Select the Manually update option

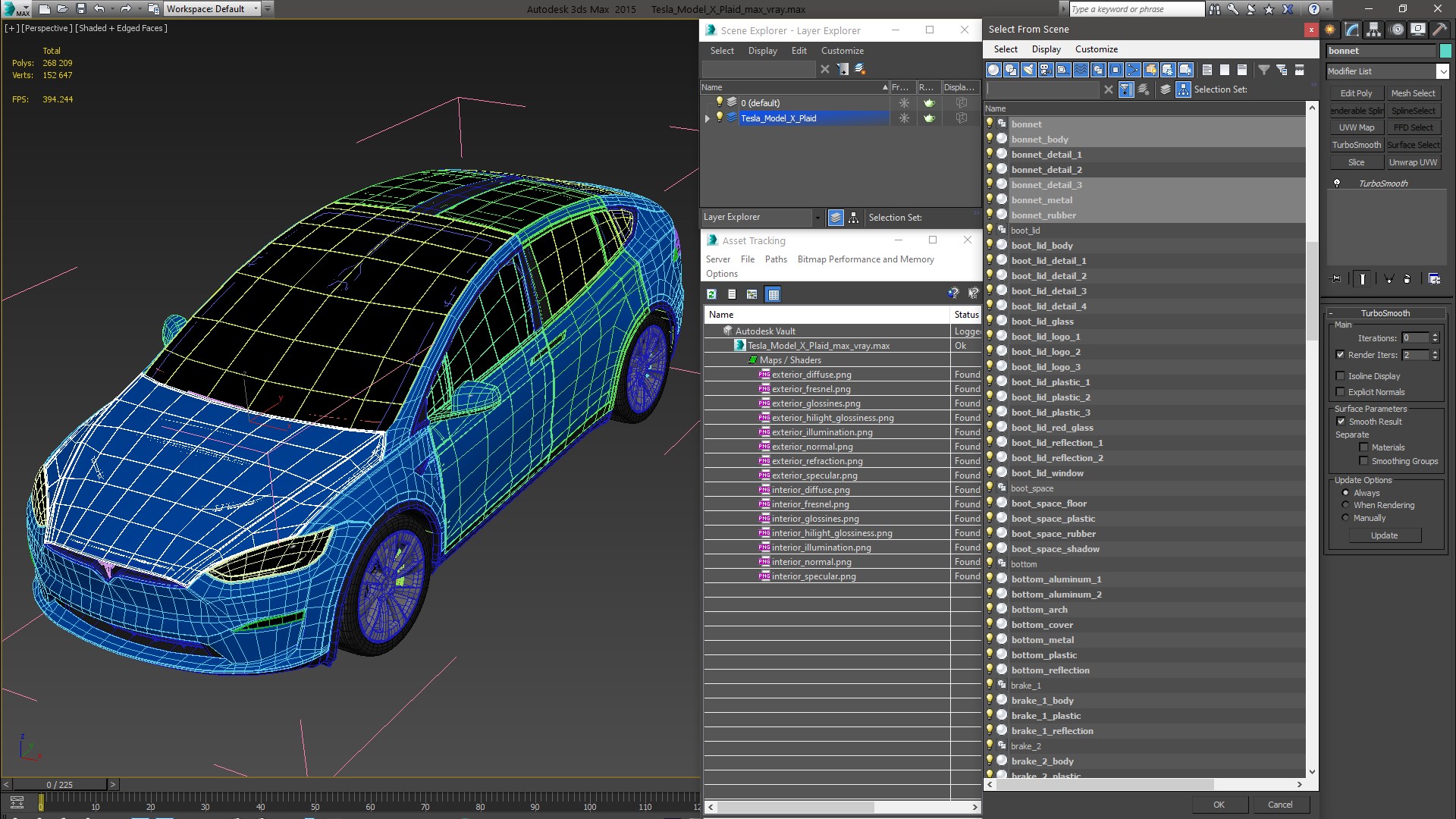click(1346, 518)
